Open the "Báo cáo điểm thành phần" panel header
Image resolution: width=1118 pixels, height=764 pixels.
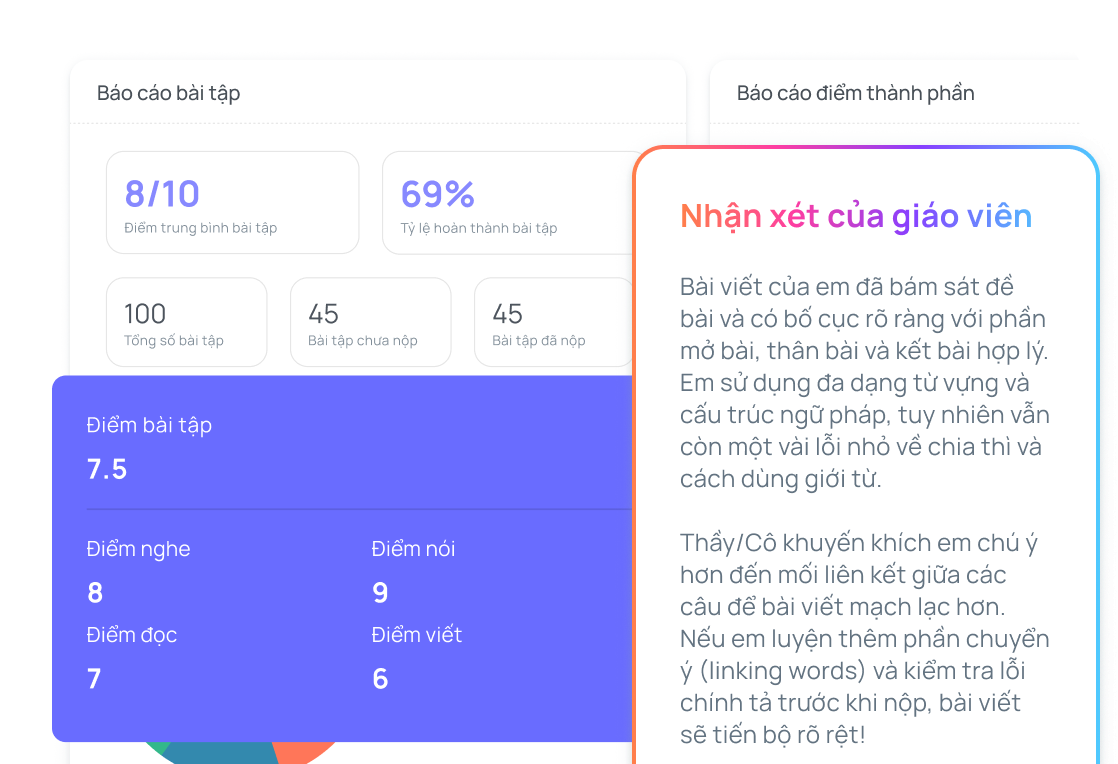[x=855, y=93]
